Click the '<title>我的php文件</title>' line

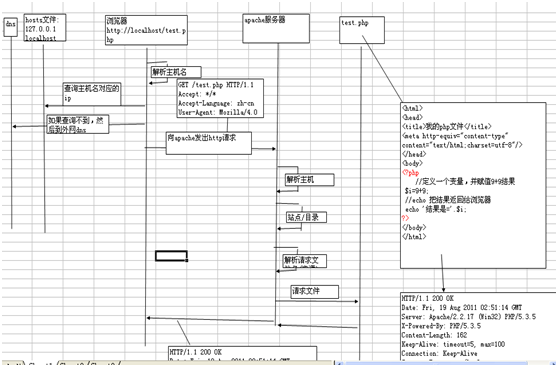pyautogui.click(x=447, y=126)
